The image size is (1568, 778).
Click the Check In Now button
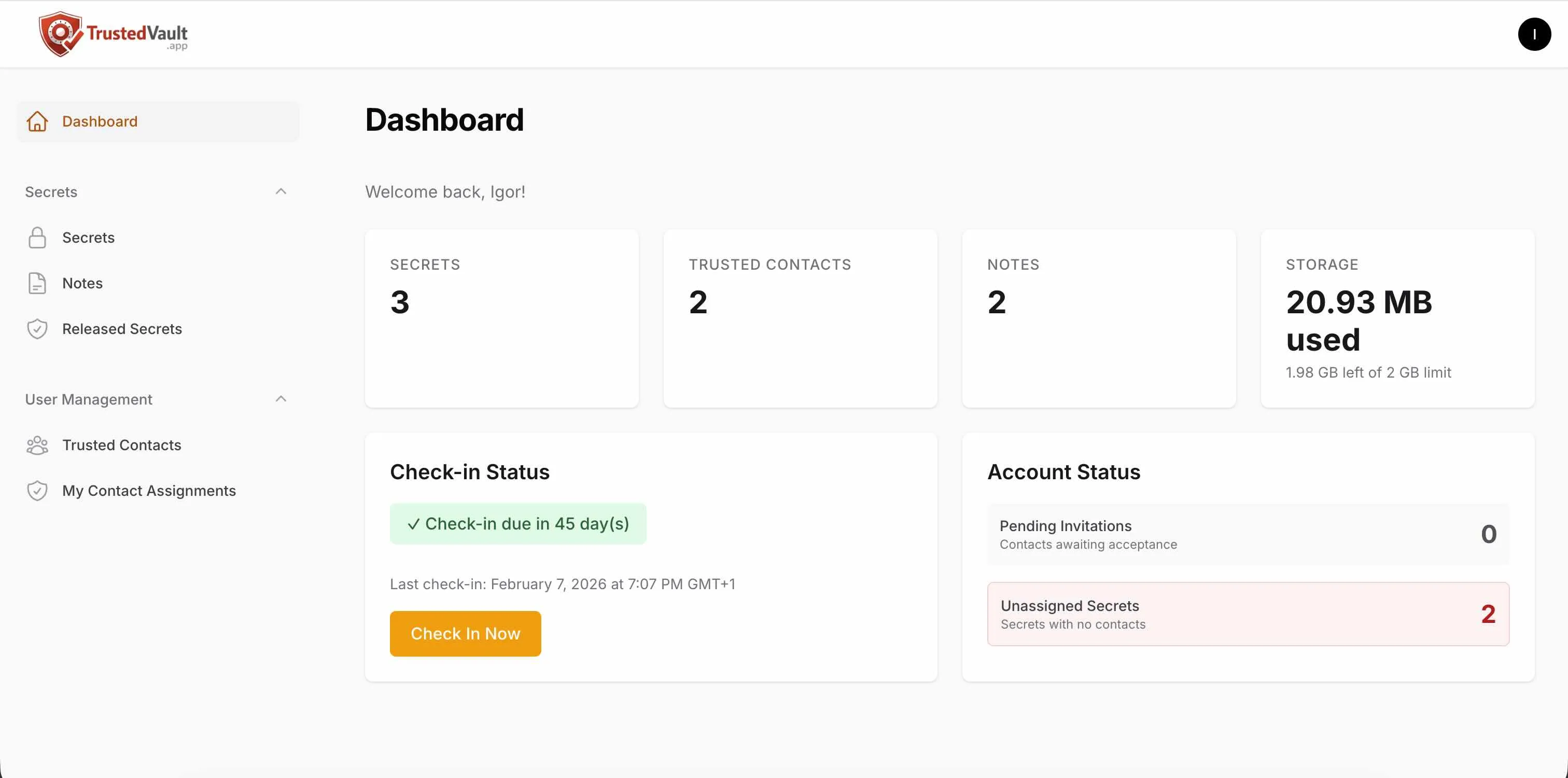(x=465, y=633)
